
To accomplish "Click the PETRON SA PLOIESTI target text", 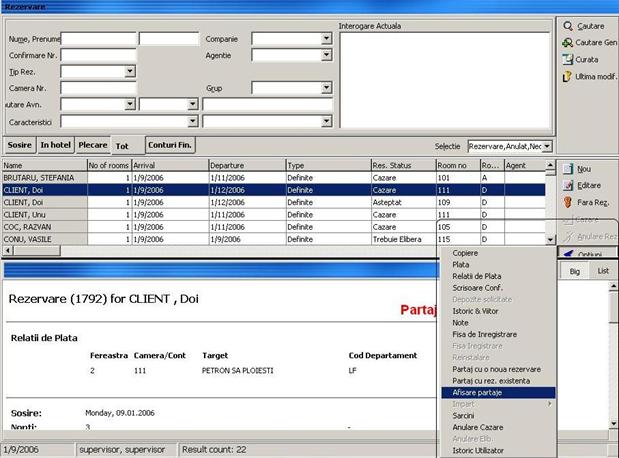I will 237,370.
